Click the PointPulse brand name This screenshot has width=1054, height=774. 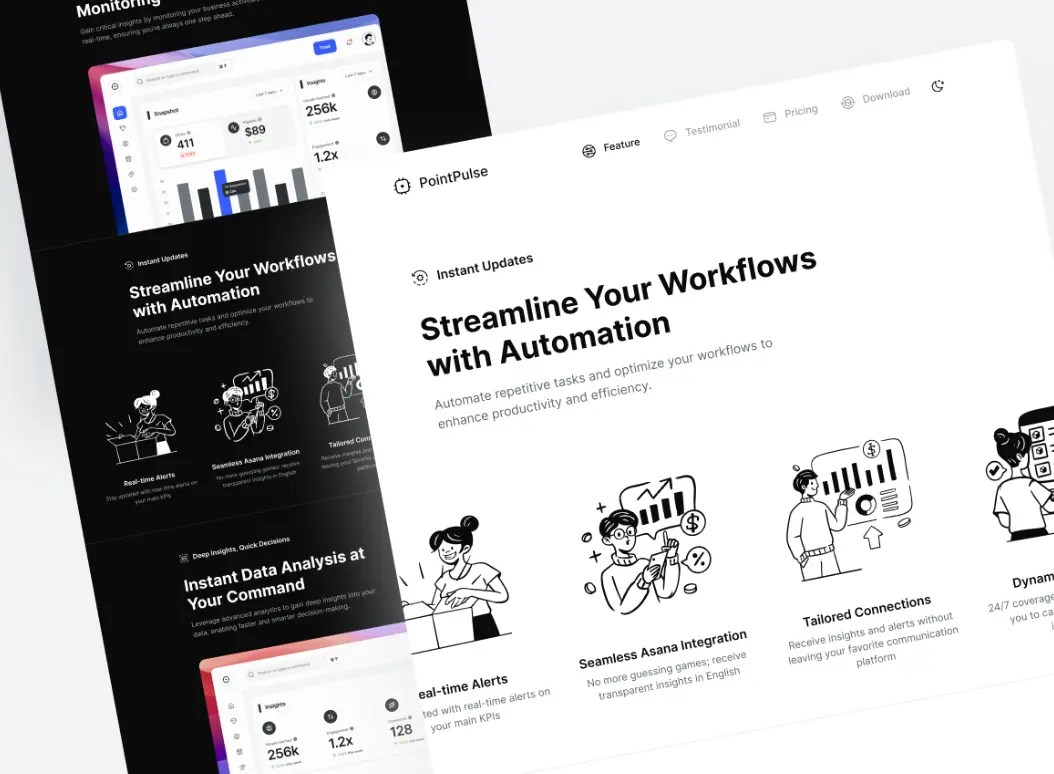(x=453, y=177)
